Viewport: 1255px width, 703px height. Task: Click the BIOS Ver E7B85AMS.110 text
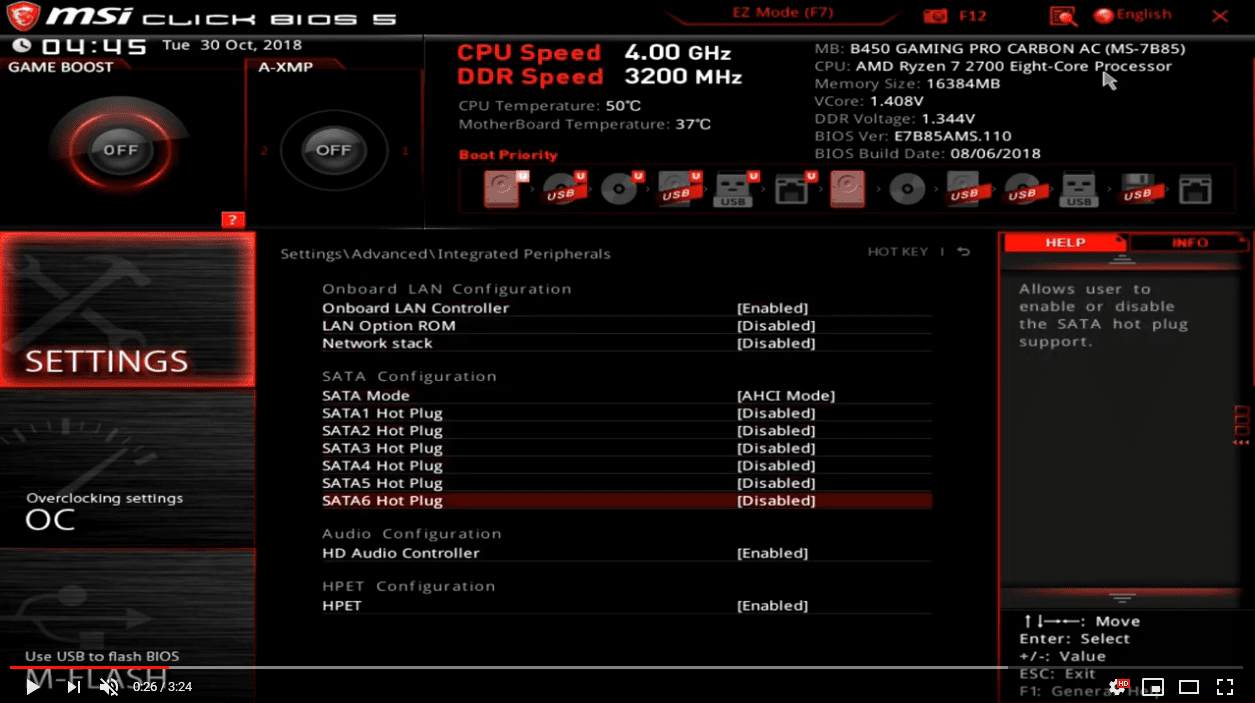(x=913, y=136)
